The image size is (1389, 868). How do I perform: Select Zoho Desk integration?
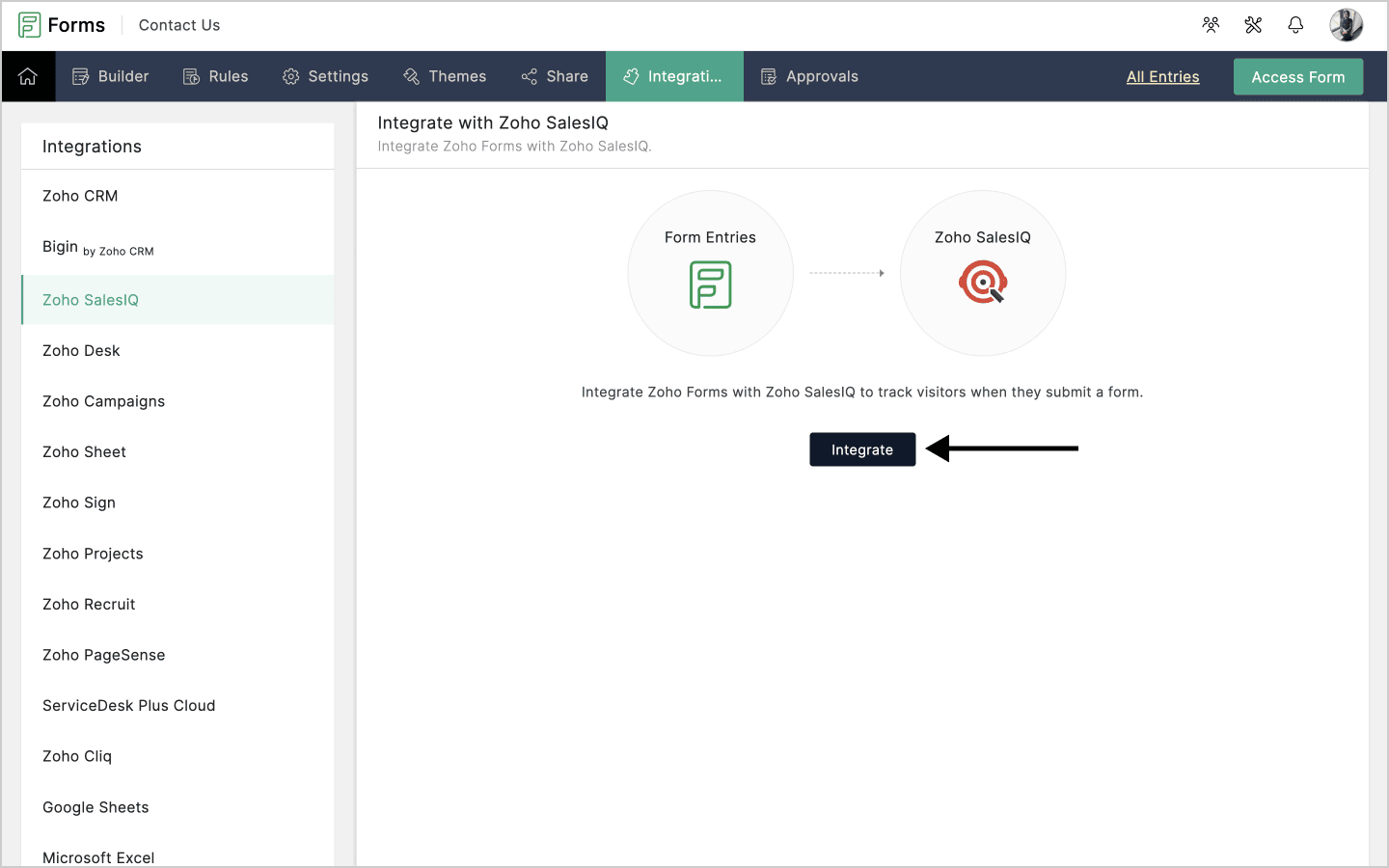point(177,351)
